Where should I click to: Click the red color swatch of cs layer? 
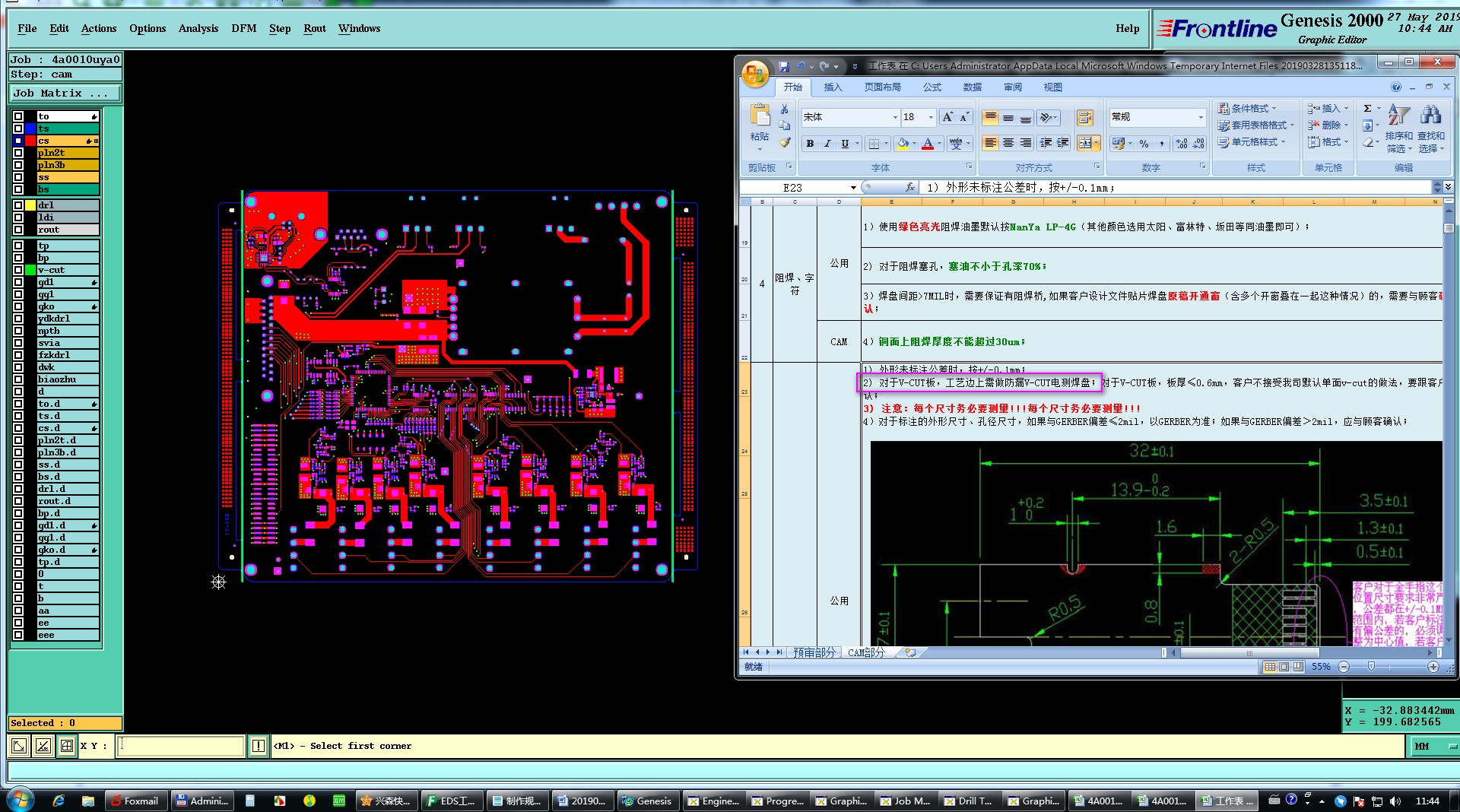click(30, 141)
